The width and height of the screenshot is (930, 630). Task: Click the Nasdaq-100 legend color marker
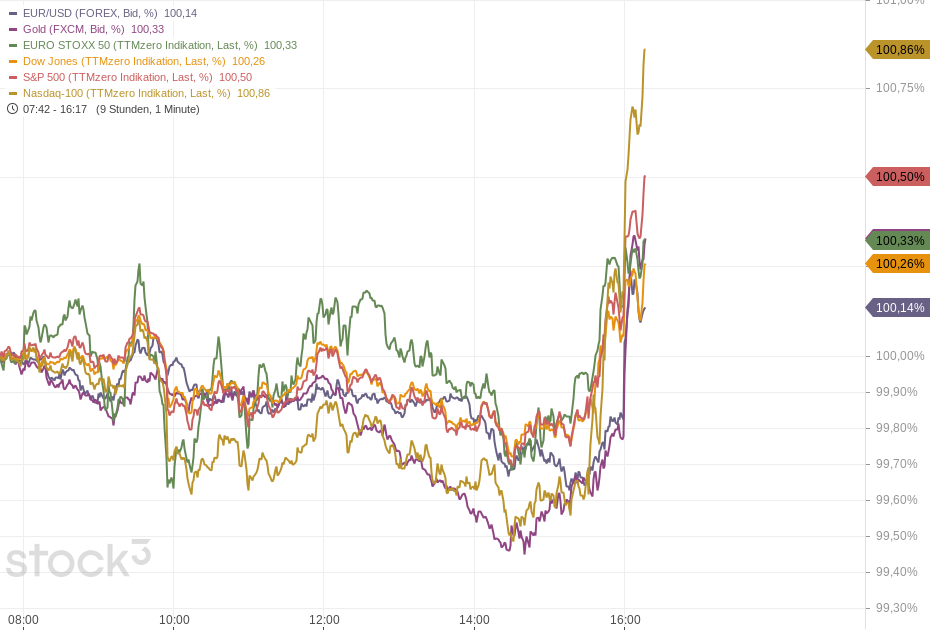[13, 93]
